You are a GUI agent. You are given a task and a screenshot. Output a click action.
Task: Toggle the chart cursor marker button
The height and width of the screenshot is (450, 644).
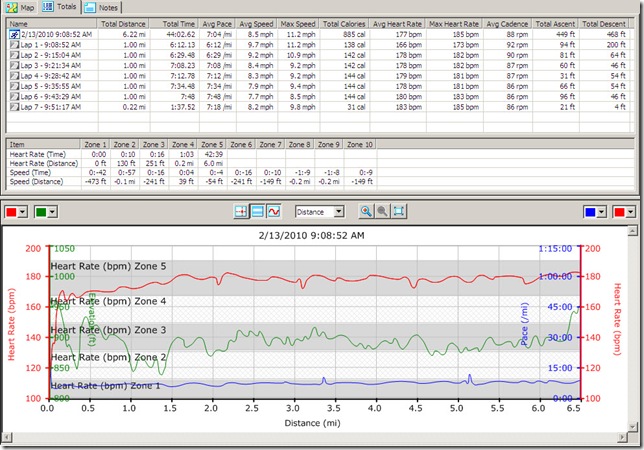pos(241,211)
